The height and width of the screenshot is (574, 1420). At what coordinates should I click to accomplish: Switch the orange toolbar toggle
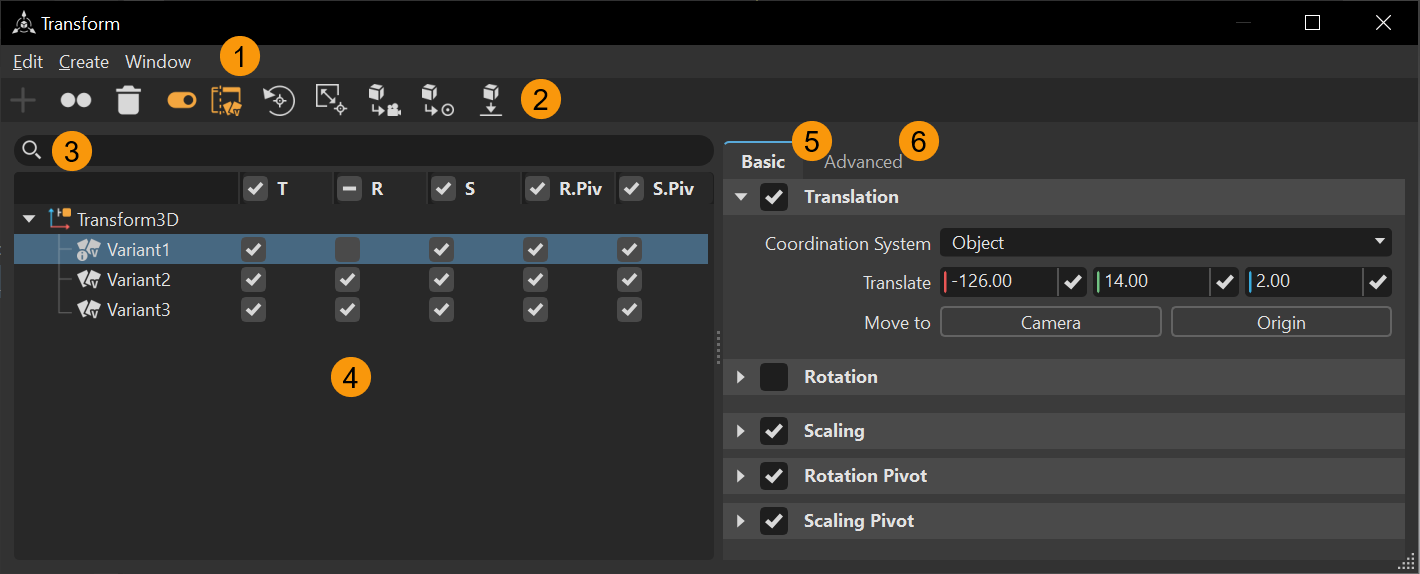182,100
